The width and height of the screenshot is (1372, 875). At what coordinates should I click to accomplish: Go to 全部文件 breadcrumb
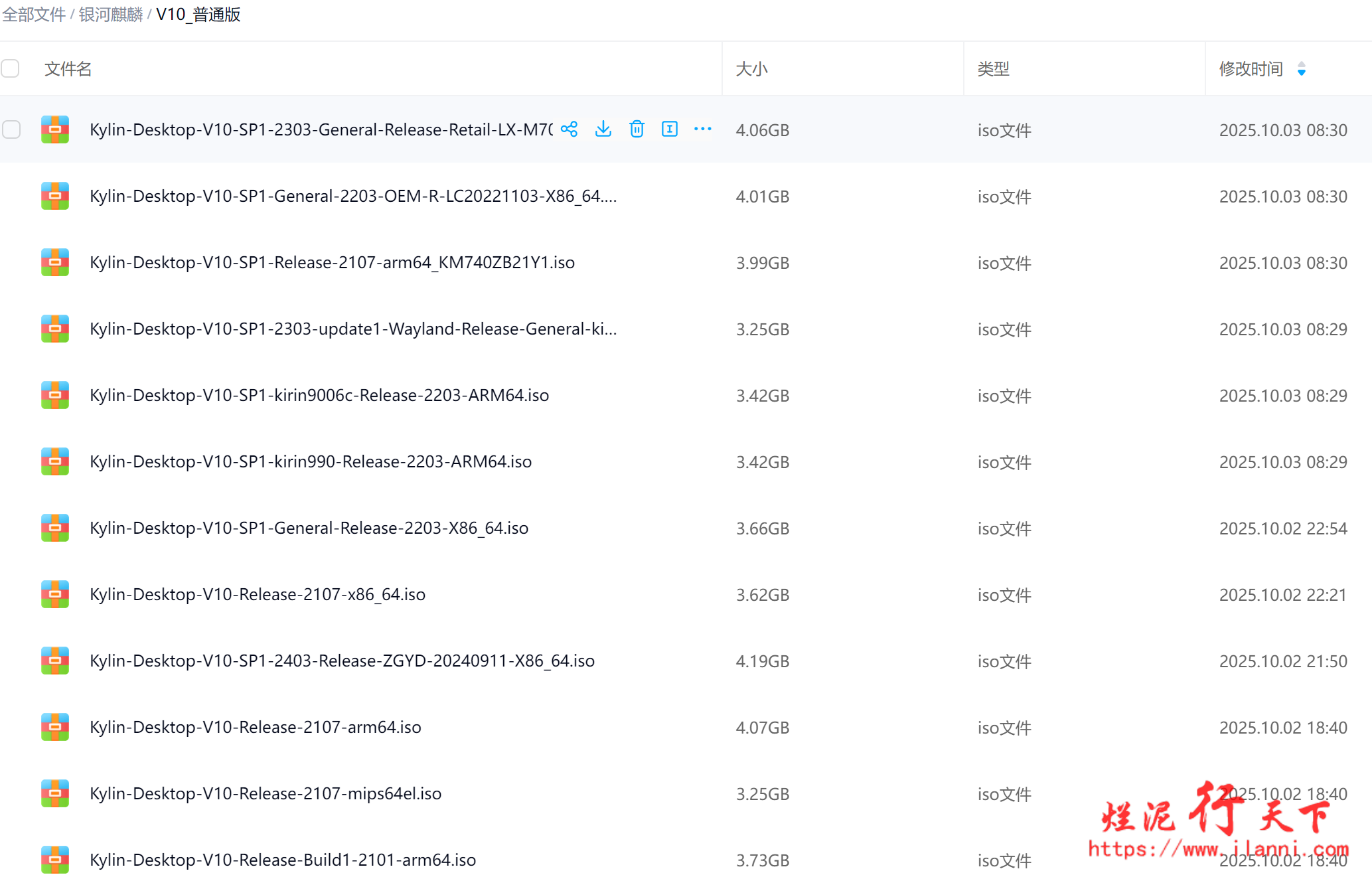(33, 15)
